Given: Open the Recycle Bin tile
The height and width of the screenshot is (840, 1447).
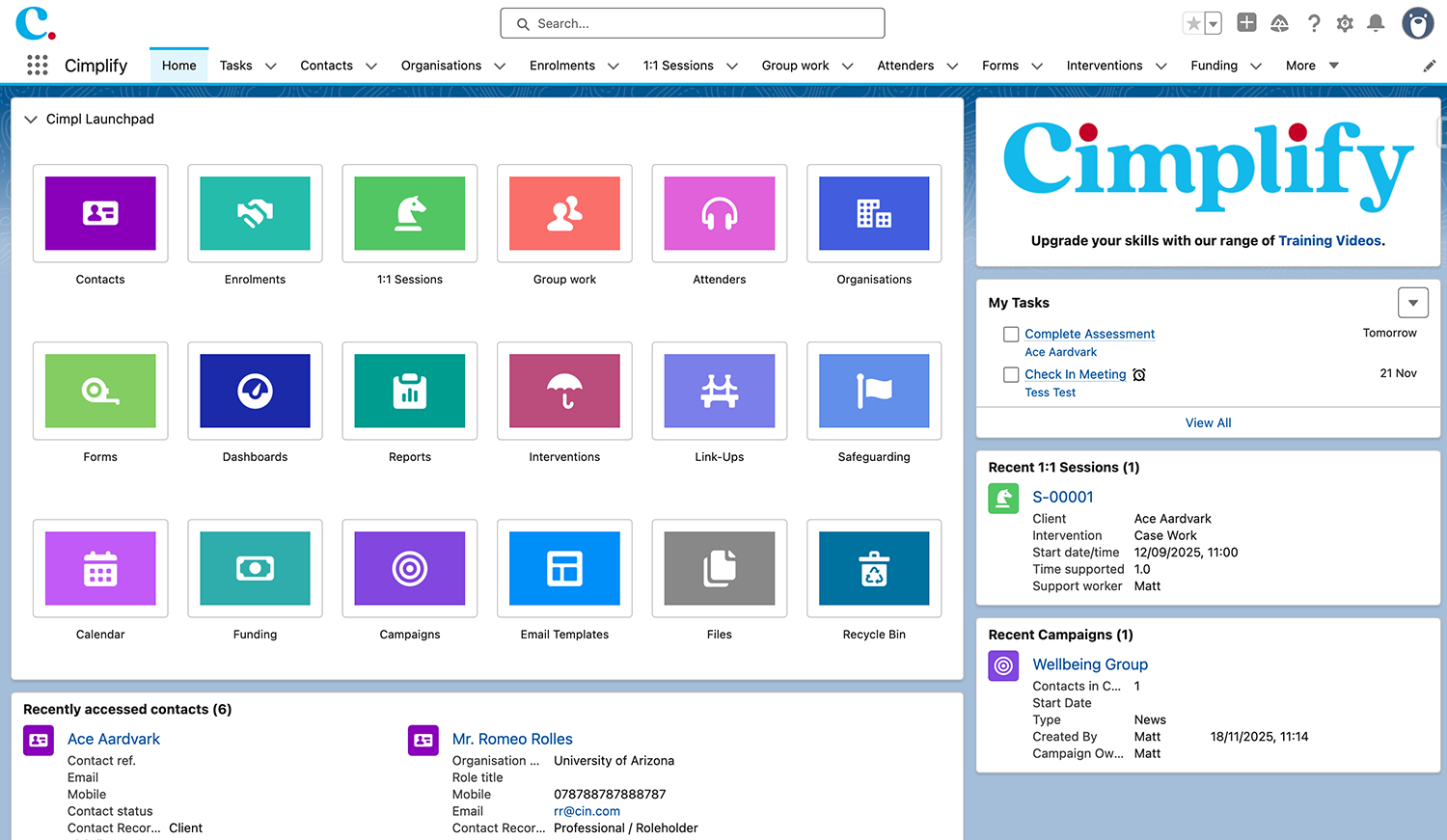Looking at the screenshot, I should (874, 568).
